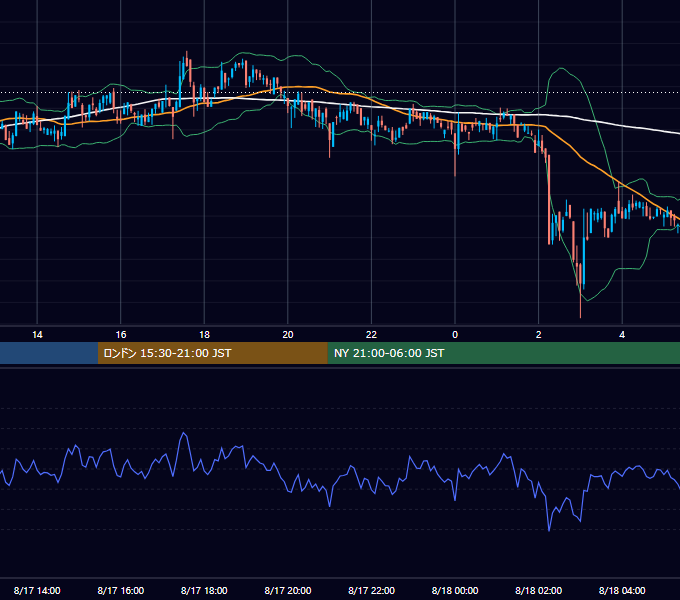Click the hour label 22 on the price chart axis
The height and width of the screenshot is (600, 680).
371,335
